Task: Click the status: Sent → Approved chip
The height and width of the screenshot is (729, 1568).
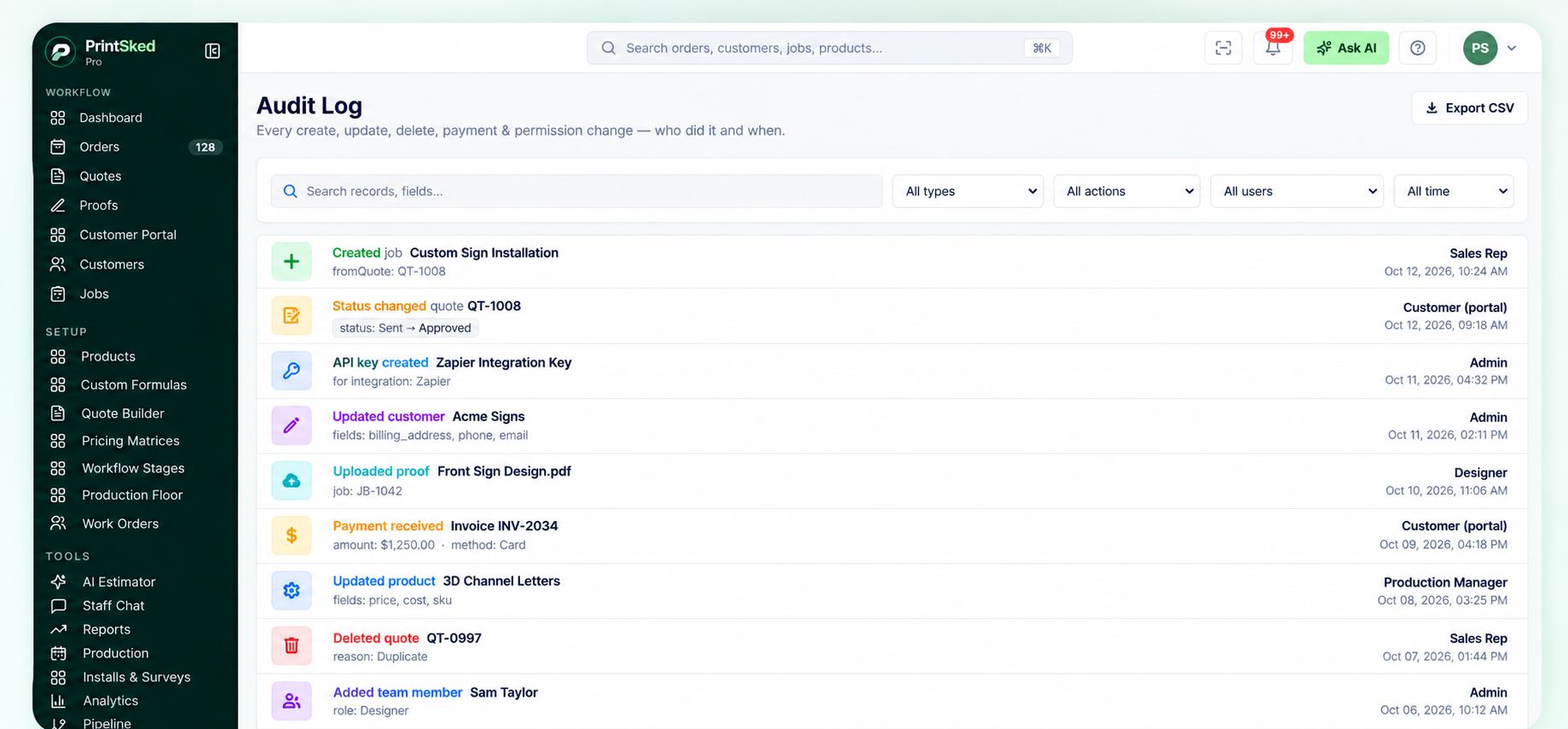Action: point(405,327)
